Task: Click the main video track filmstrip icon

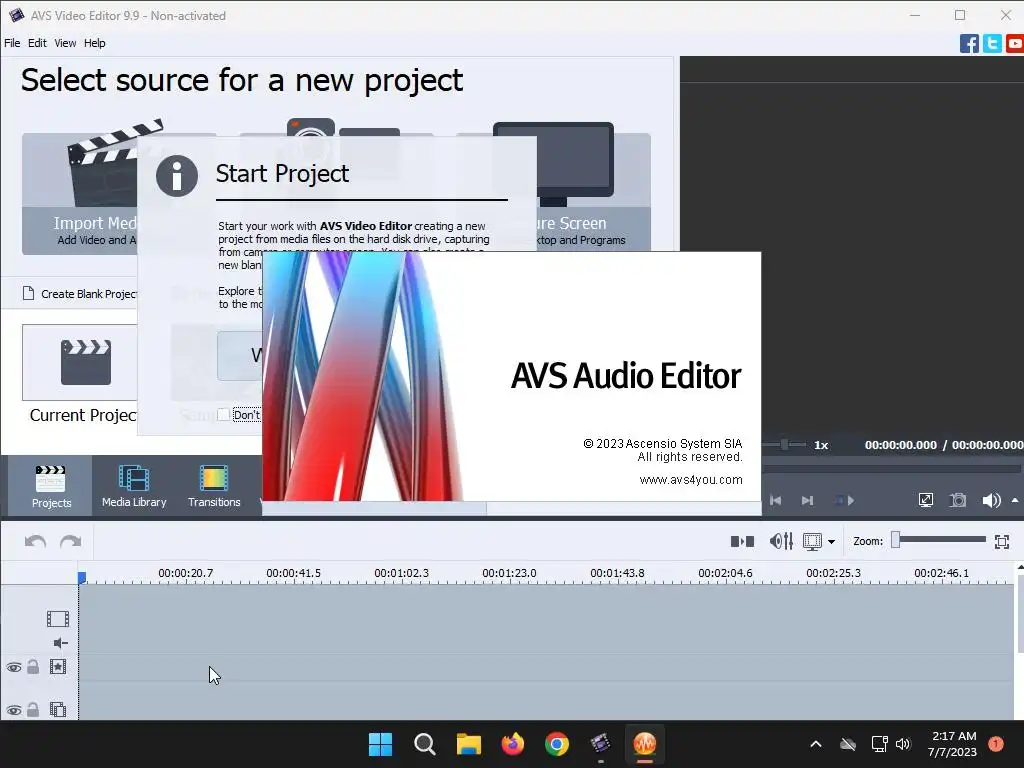Action: [57, 618]
